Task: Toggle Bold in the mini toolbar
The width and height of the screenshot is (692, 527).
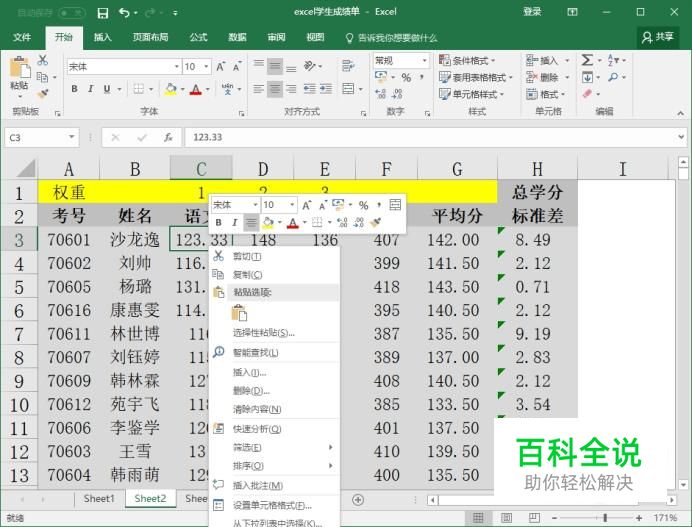Action: (x=218, y=223)
